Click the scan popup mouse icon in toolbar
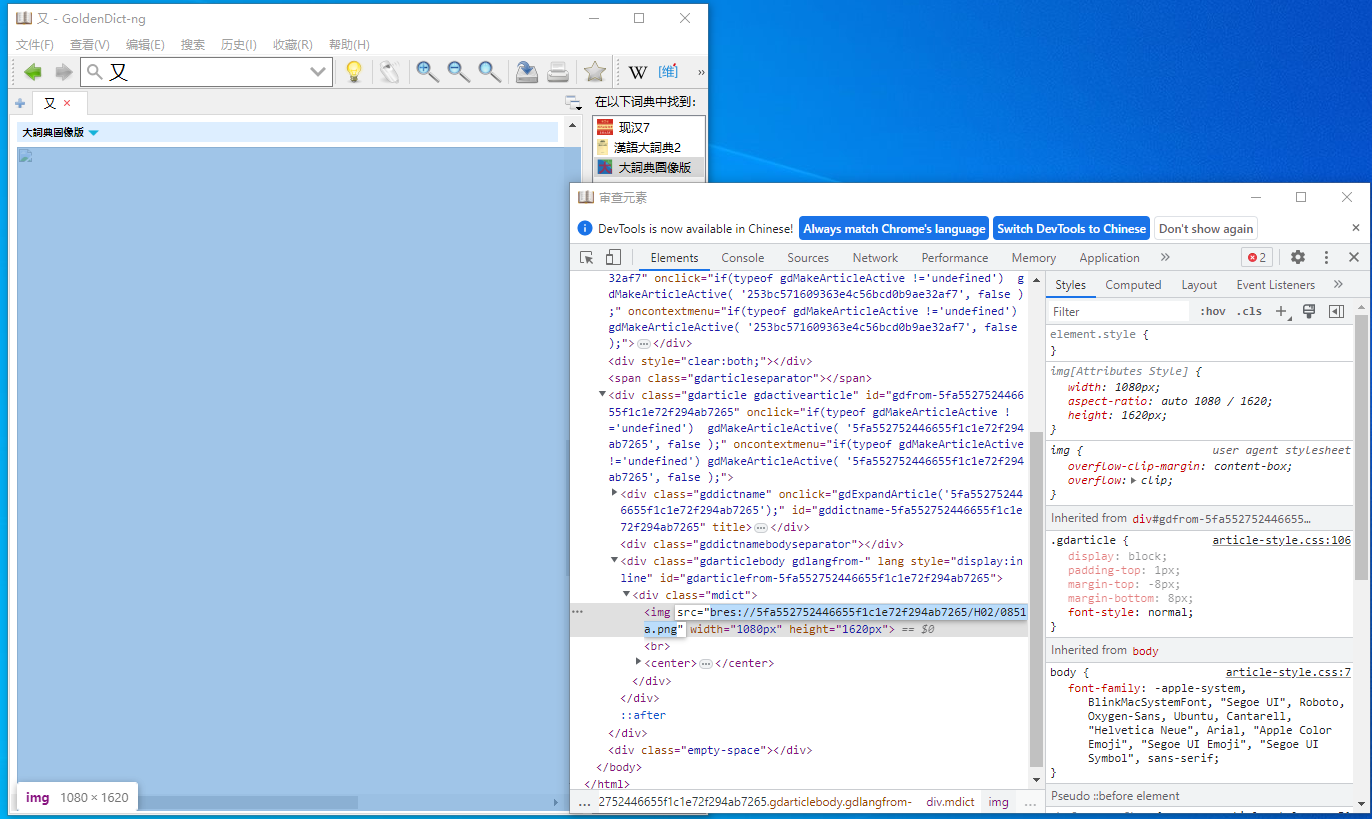1372x819 pixels. tap(390, 71)
